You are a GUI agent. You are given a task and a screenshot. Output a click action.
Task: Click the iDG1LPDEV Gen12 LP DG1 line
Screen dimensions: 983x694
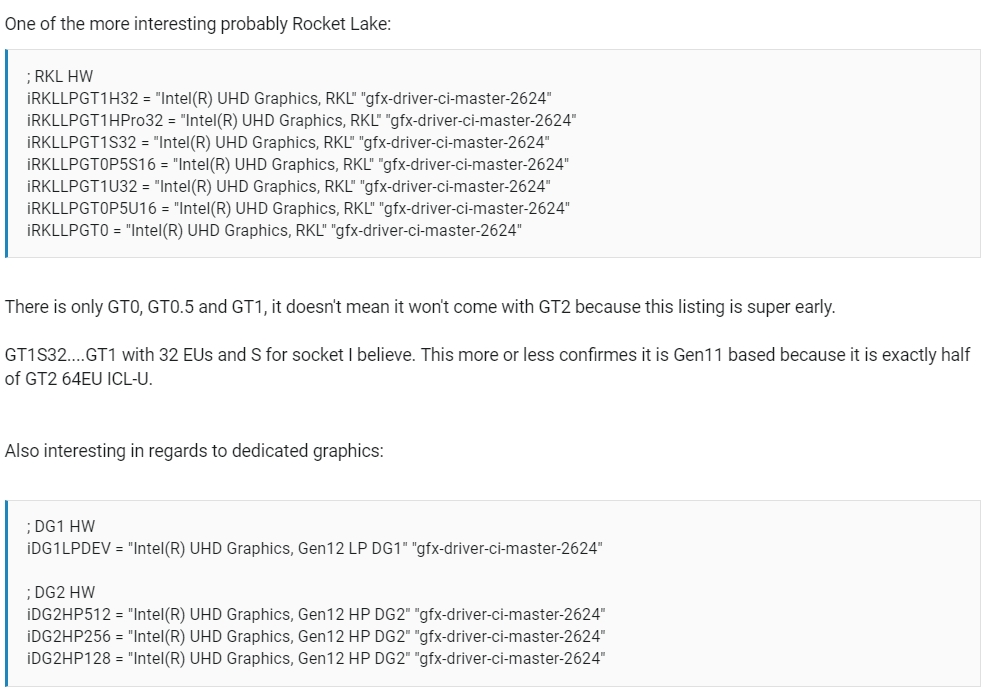click(x=315, y=549)
